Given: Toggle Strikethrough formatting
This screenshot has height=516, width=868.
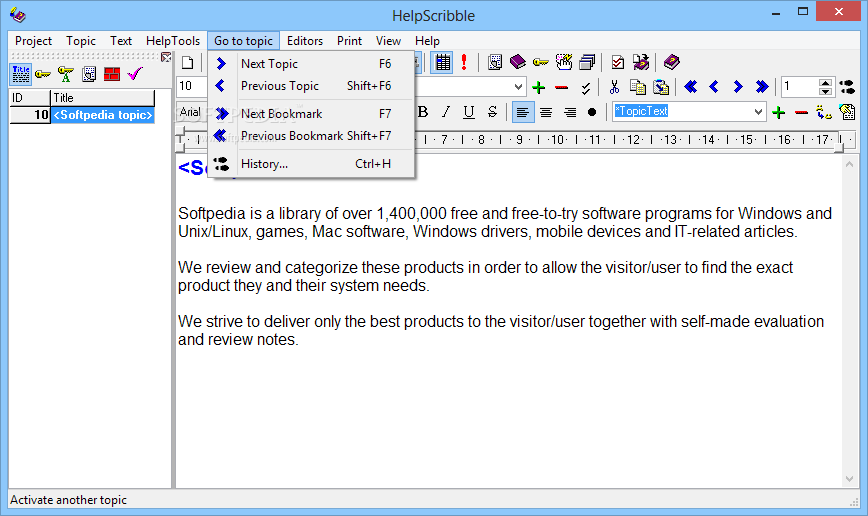Looking at the screenshot, I should 492,112.
